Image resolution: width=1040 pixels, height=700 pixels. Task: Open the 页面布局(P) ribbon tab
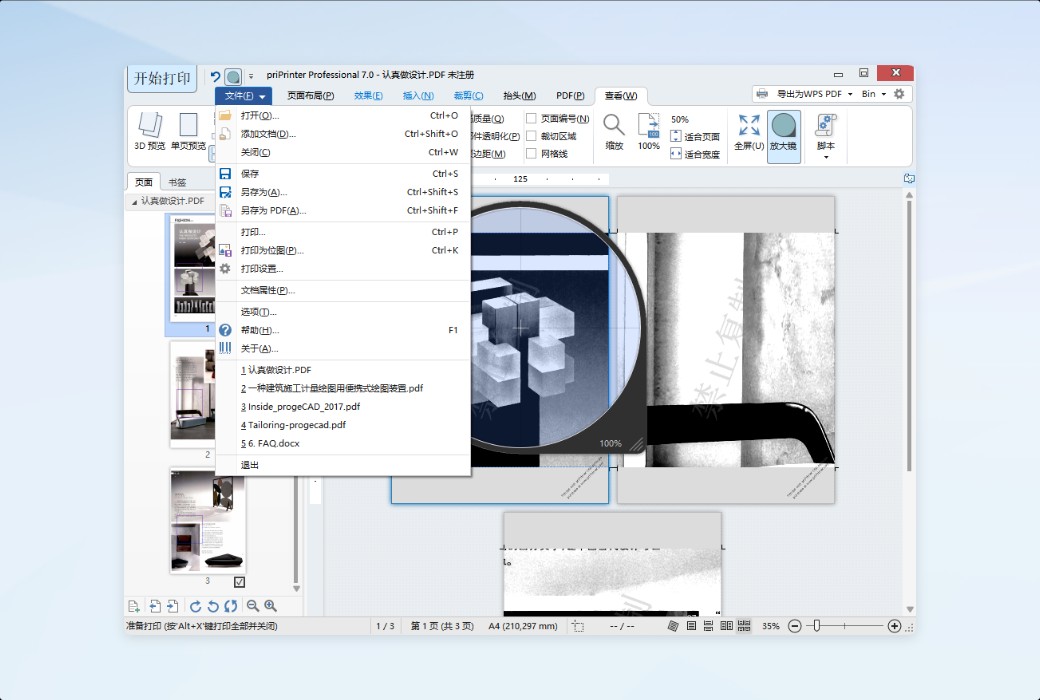(310, 96)
